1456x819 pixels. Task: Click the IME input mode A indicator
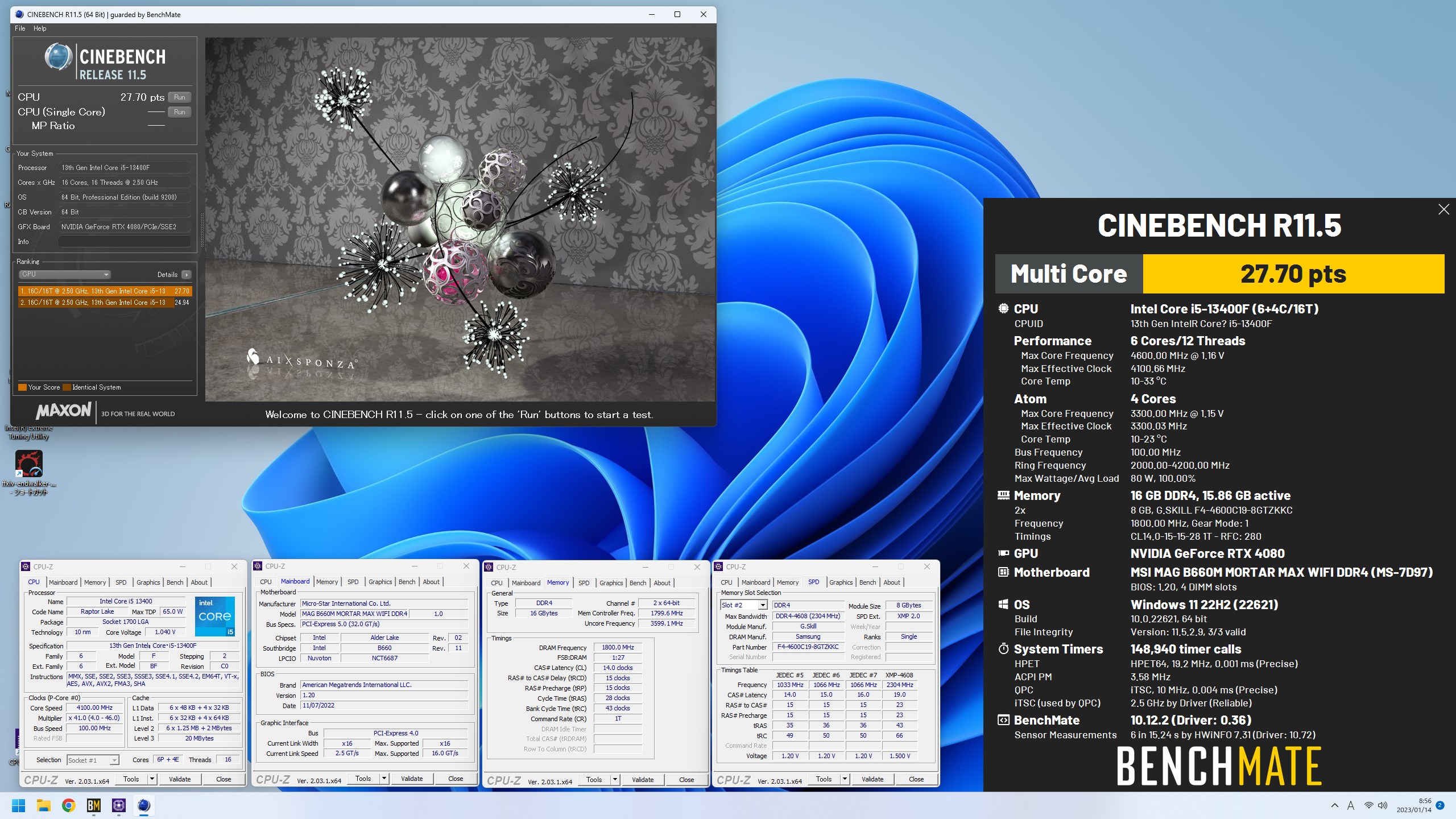pyautogui.click(x=1351, y=805)
